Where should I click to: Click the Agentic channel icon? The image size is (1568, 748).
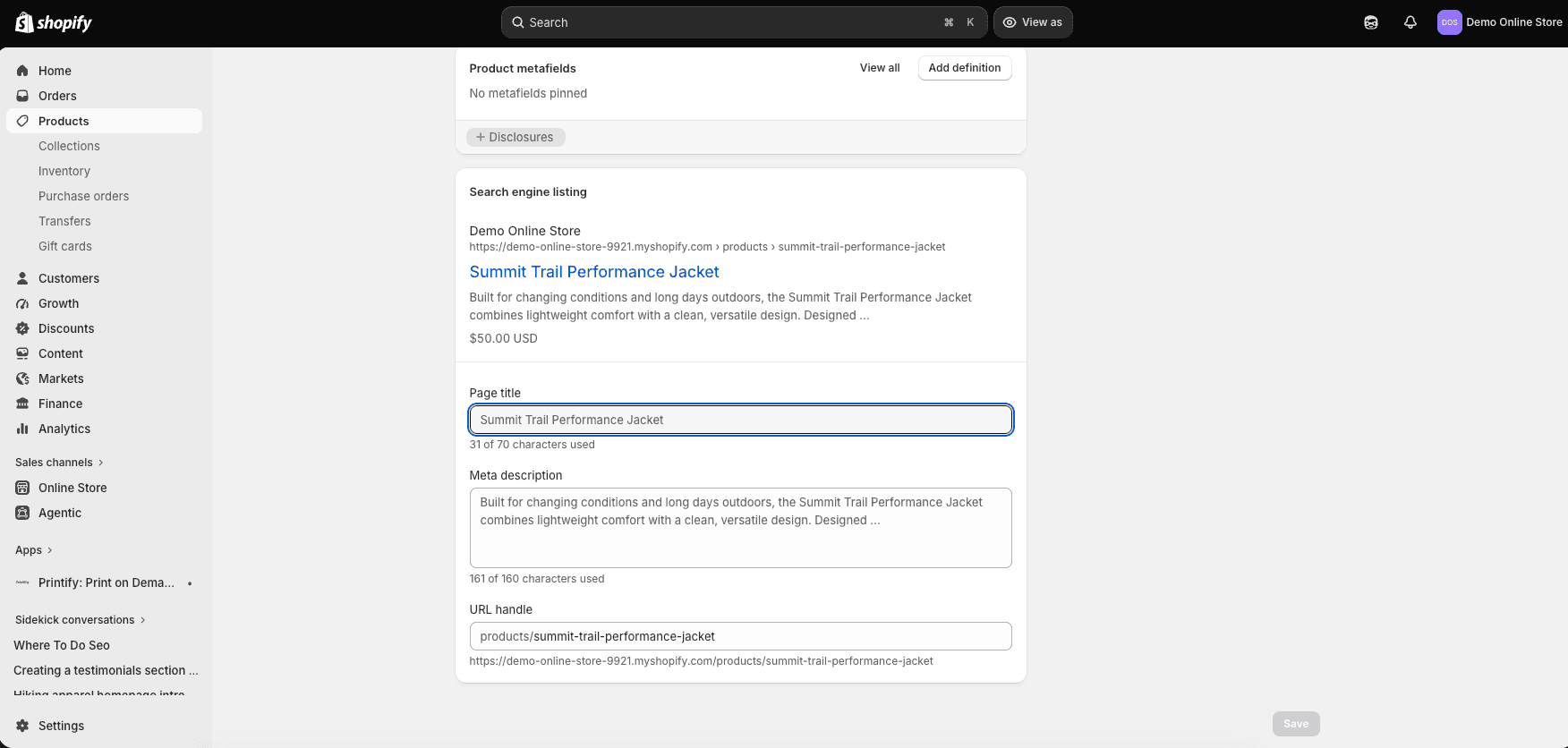coord(22,513)
